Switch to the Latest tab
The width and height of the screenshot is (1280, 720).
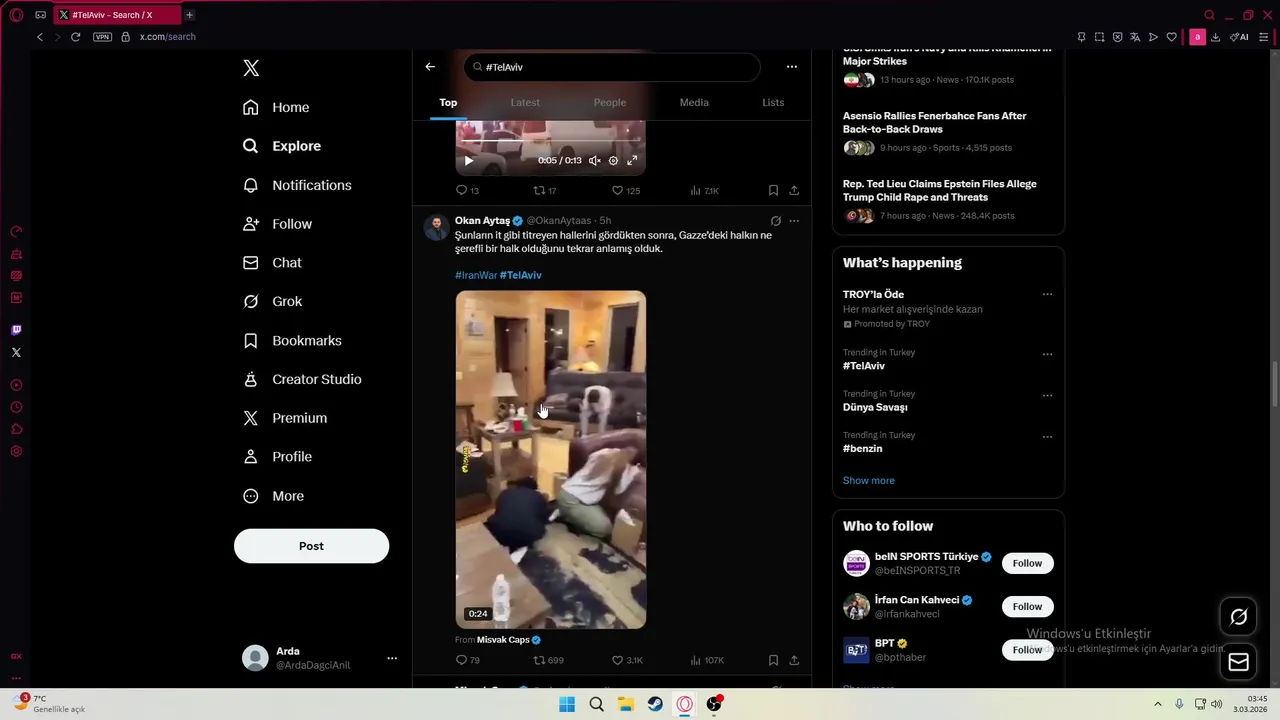525,102
